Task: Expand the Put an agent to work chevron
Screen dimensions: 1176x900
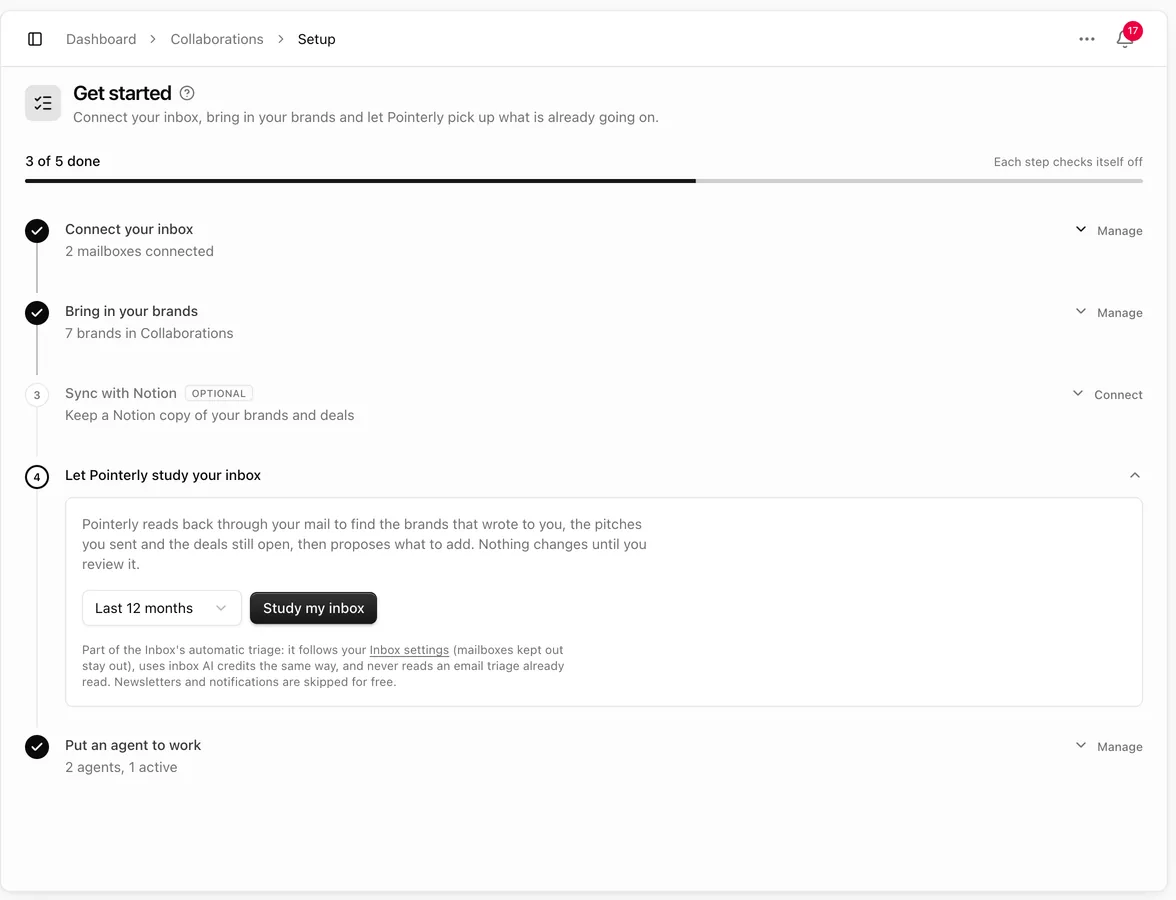Action: [x=1081, y=746]
